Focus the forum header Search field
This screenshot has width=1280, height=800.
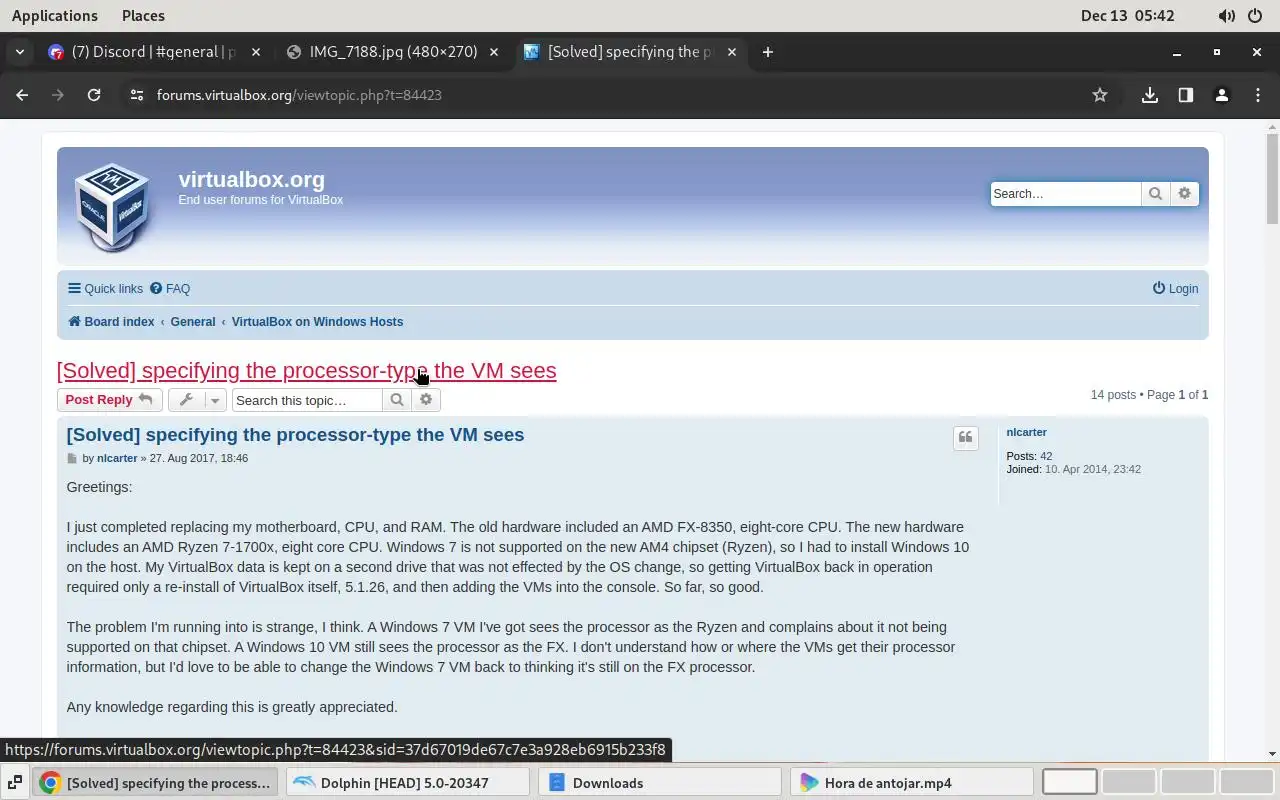tap(1065, 194)
